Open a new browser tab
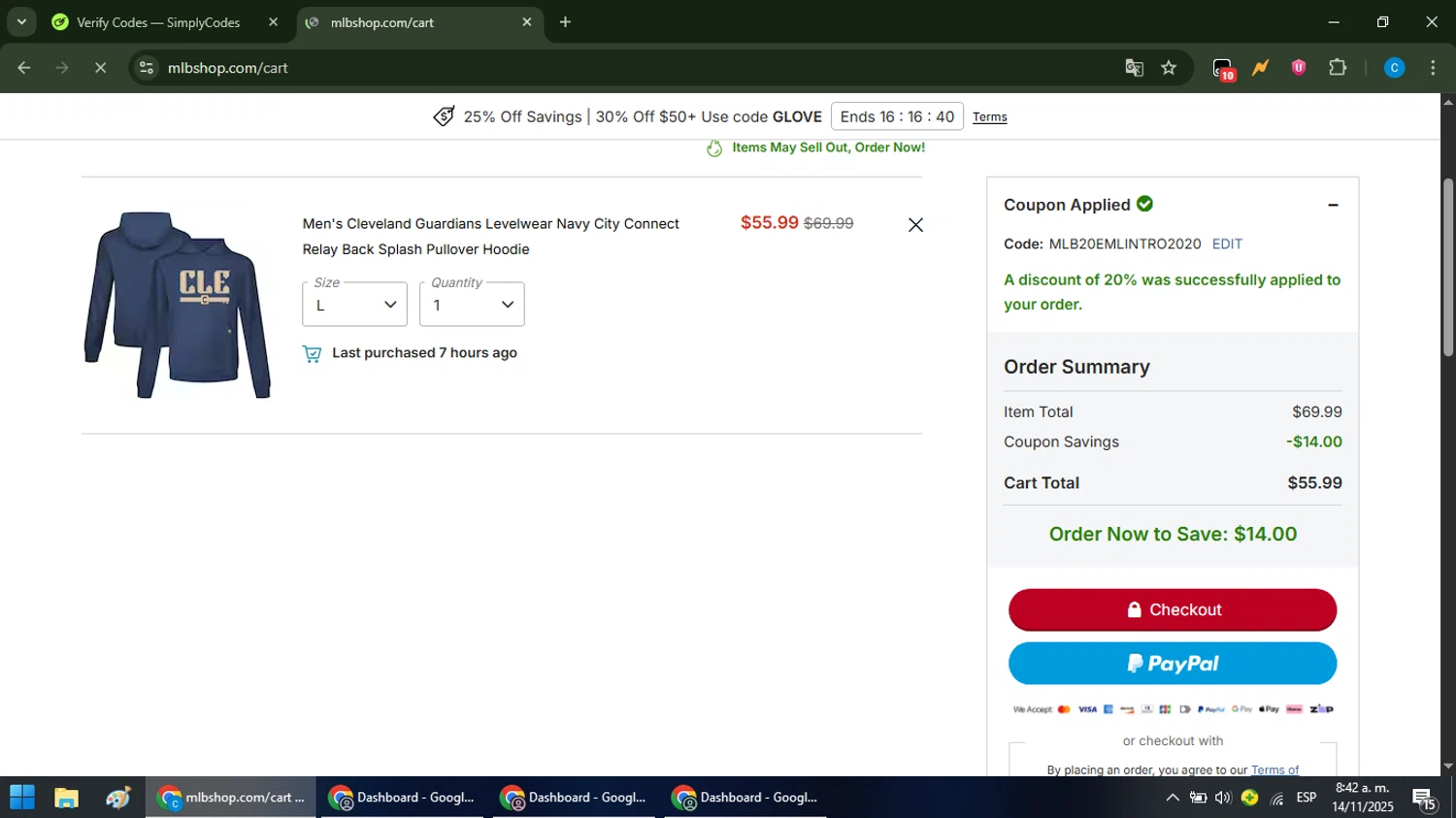Screen dimensions: 1456x818 pos(566,22)
